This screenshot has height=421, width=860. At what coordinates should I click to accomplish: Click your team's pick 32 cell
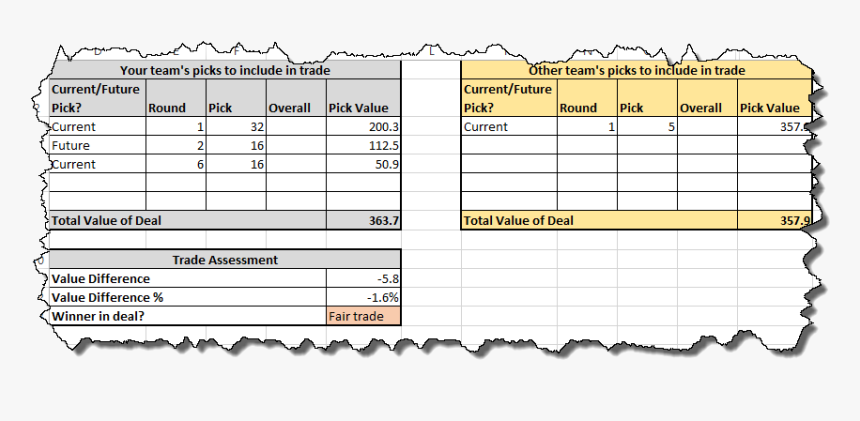click(x=236, y=127)
